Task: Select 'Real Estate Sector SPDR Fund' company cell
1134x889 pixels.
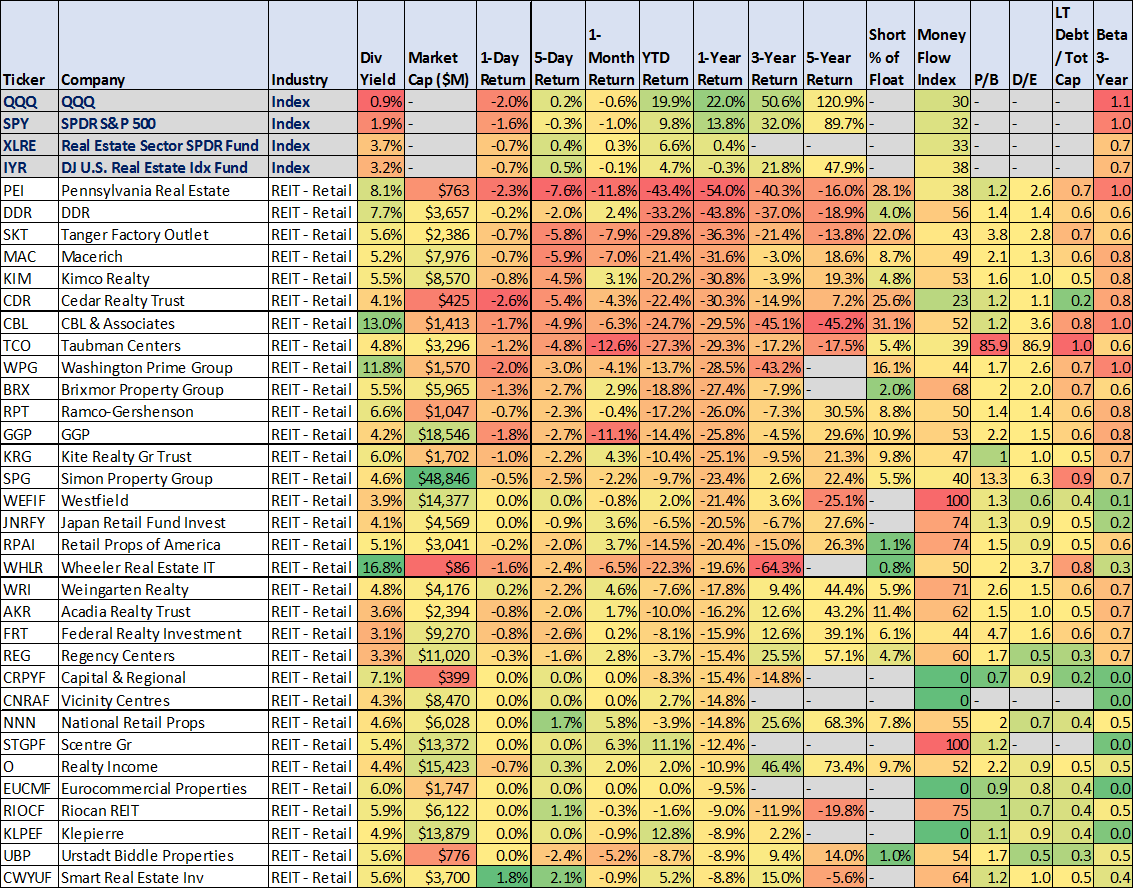Action: (163, 145)
